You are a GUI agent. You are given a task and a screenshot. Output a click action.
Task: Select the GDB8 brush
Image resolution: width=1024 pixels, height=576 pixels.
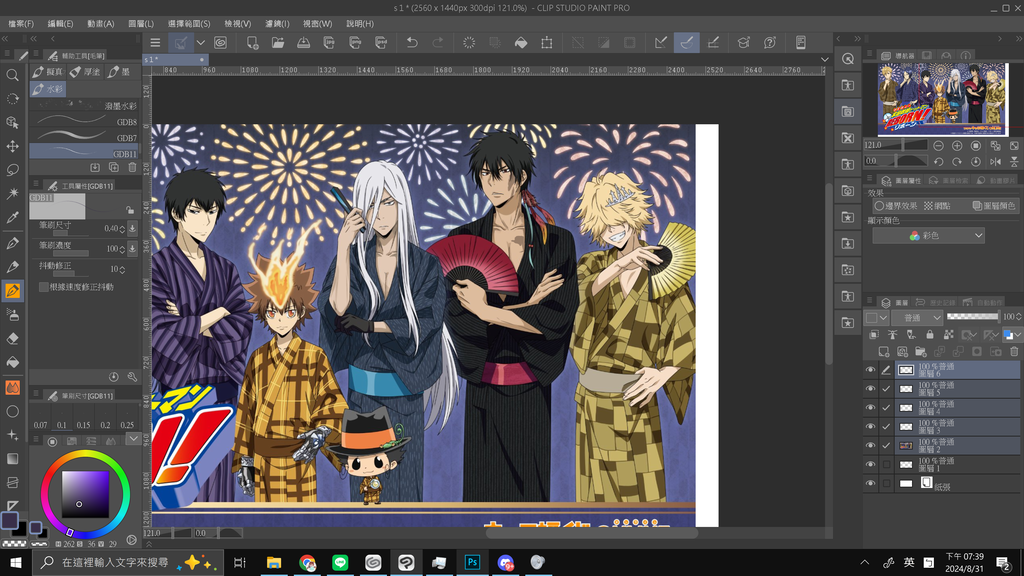(85, 121)
